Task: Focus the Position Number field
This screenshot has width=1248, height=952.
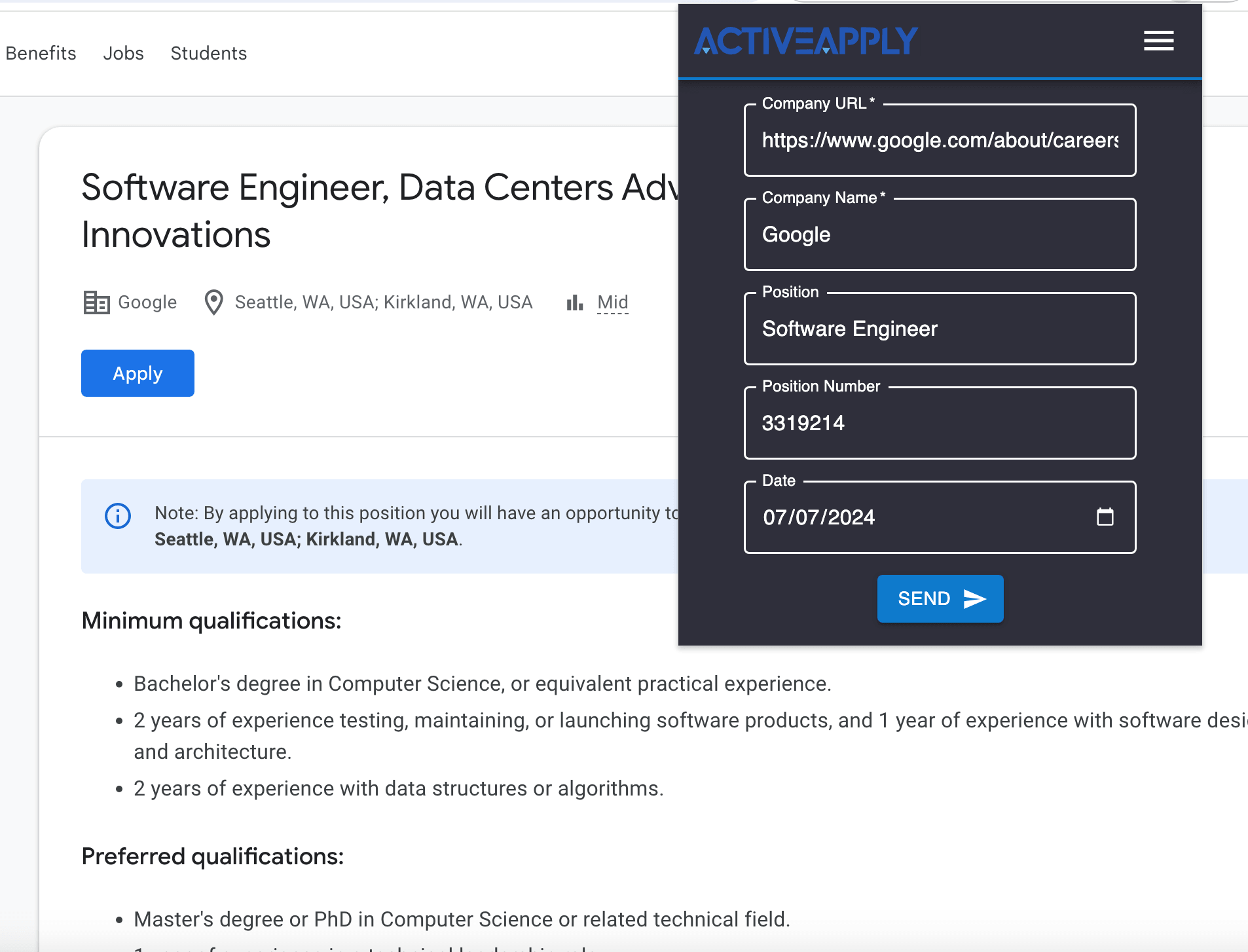Action: [940, 423]
